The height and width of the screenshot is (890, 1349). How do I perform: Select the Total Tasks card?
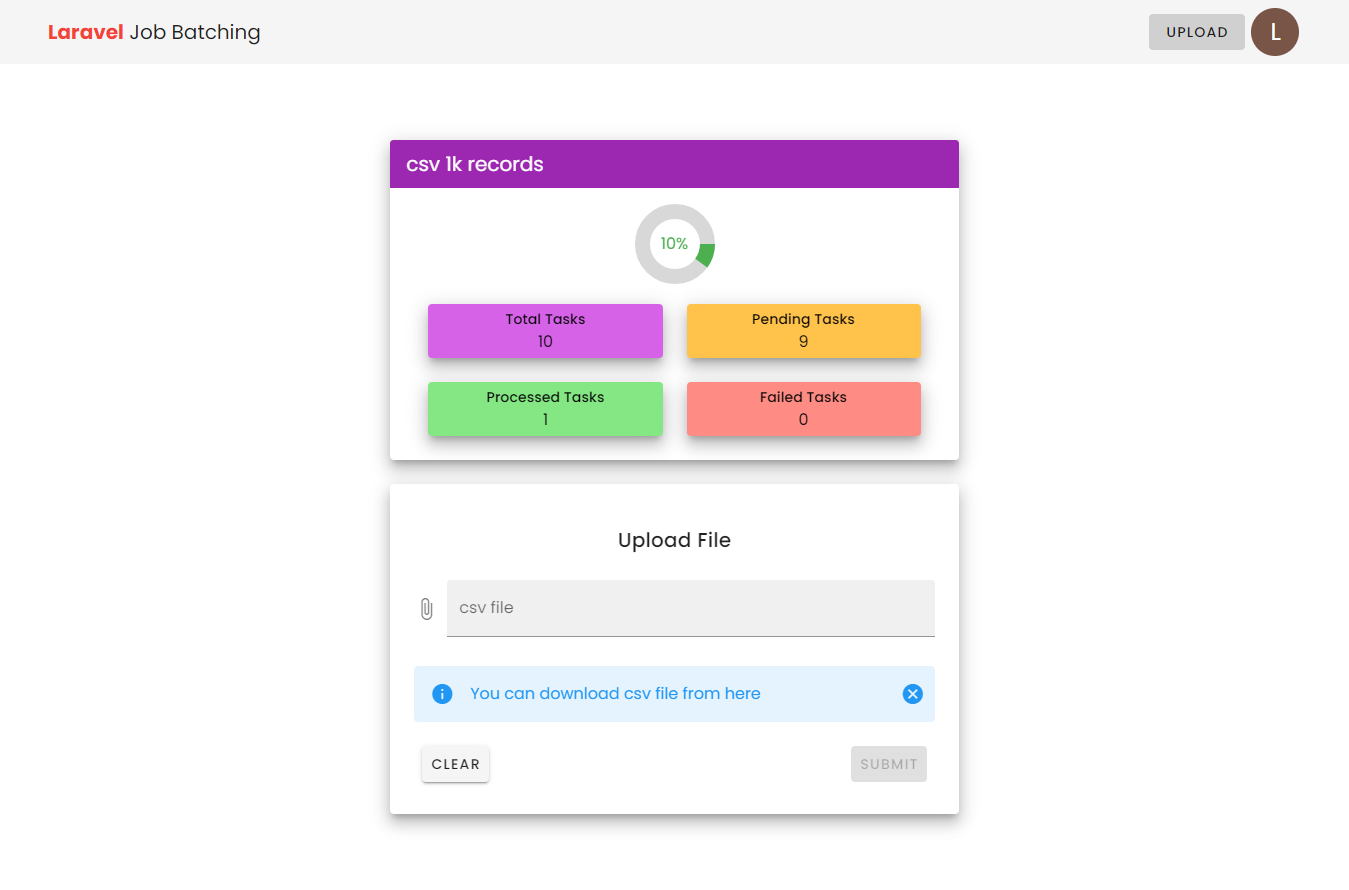point(545,330)
